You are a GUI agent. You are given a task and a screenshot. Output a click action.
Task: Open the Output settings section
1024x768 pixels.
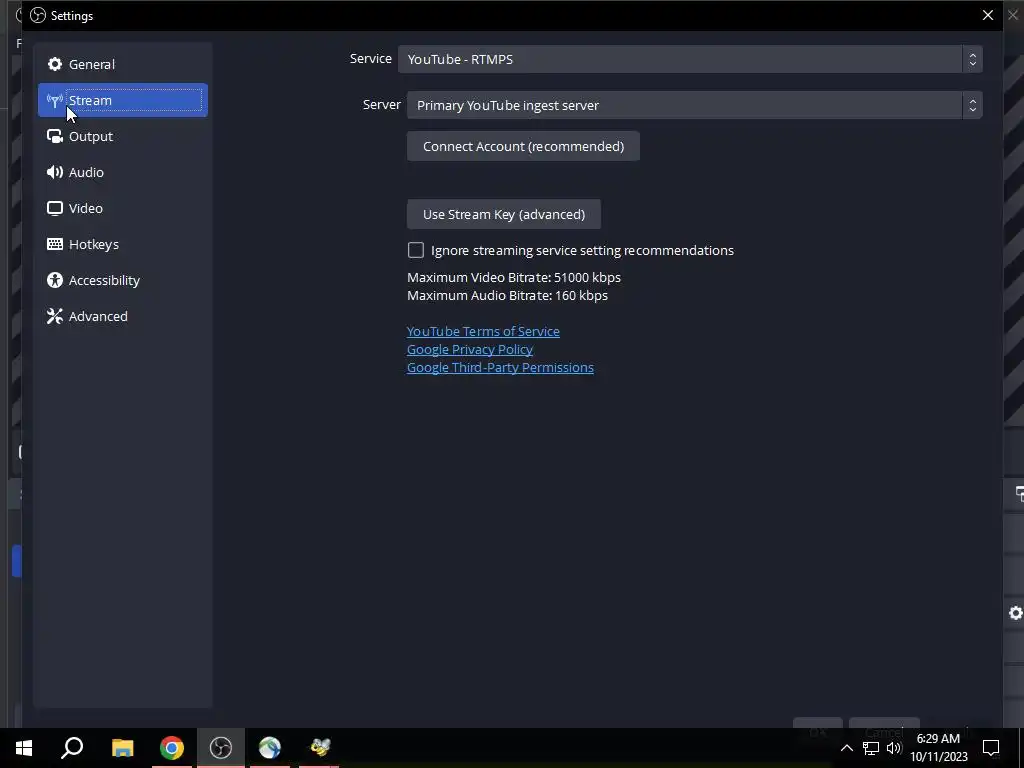(x=123, y=136)
